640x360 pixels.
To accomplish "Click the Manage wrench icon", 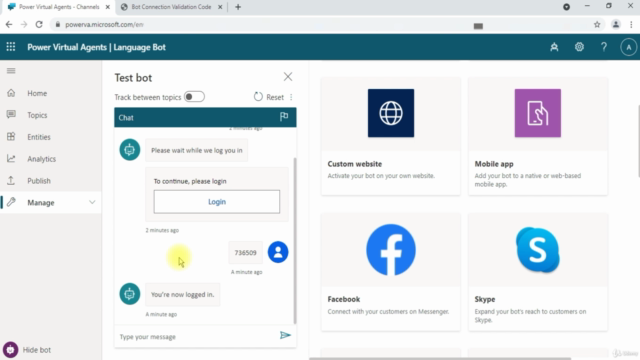I will [x=11, y=202].
